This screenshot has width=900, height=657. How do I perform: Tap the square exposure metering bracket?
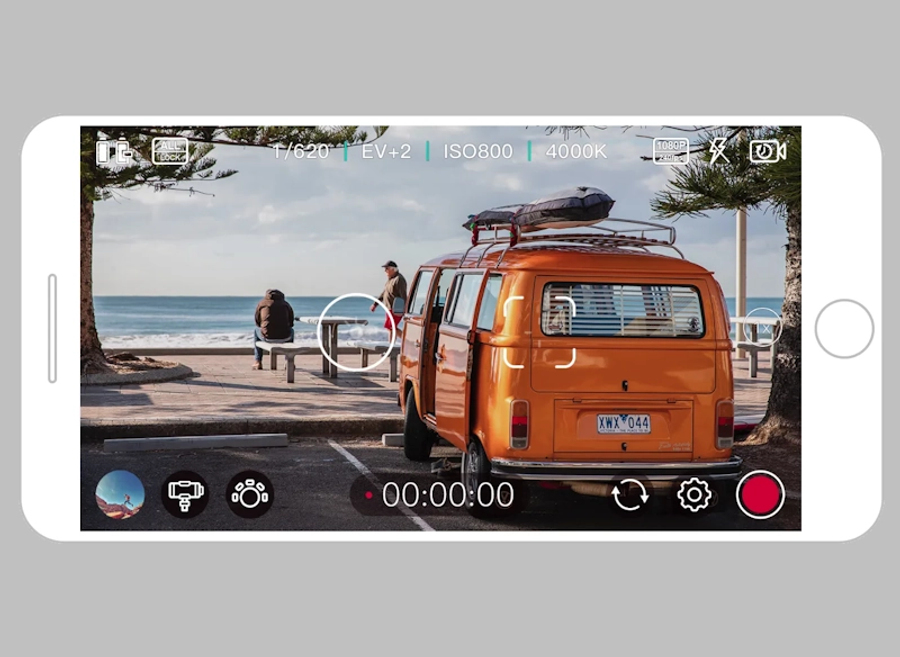click(x=540, y=332)
